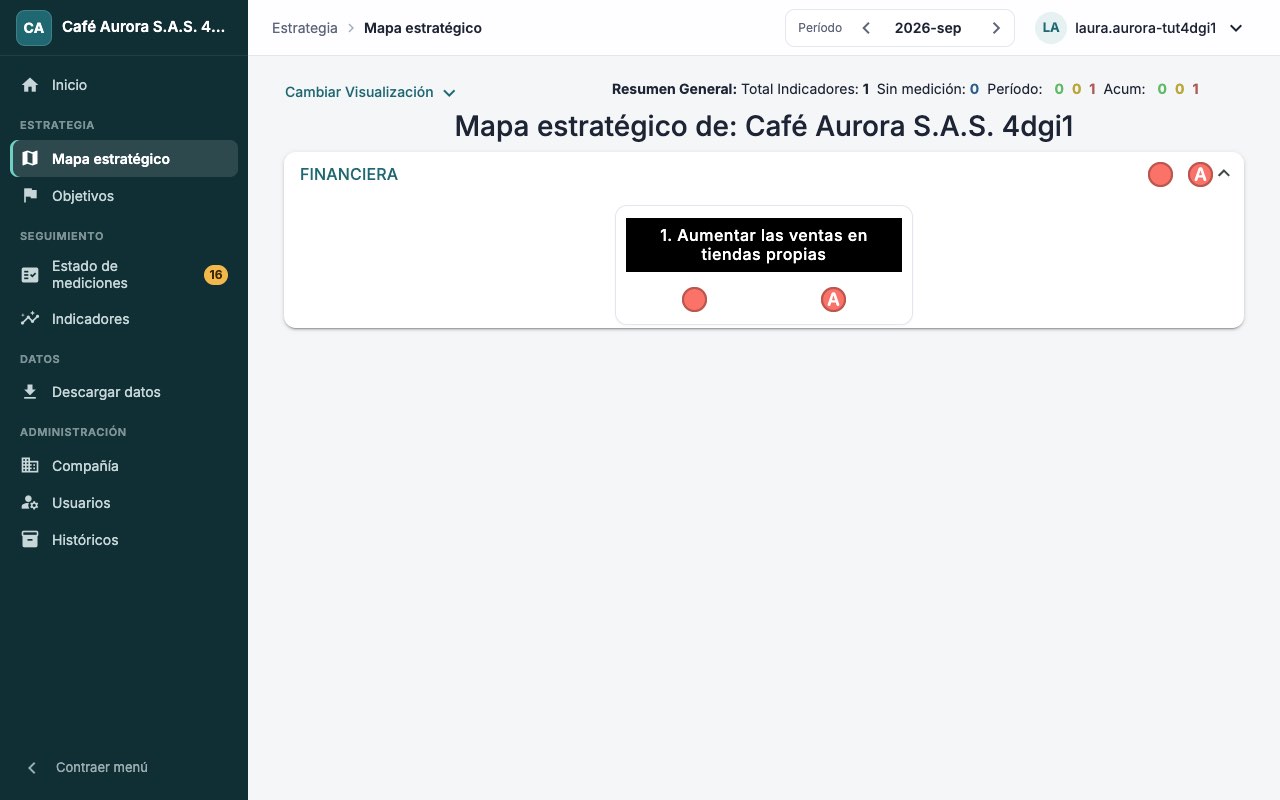Click the Estrategia breadcrumb link
Image resolution: width=1280 pixels, height=800 pixels.
tap(305, 28)
